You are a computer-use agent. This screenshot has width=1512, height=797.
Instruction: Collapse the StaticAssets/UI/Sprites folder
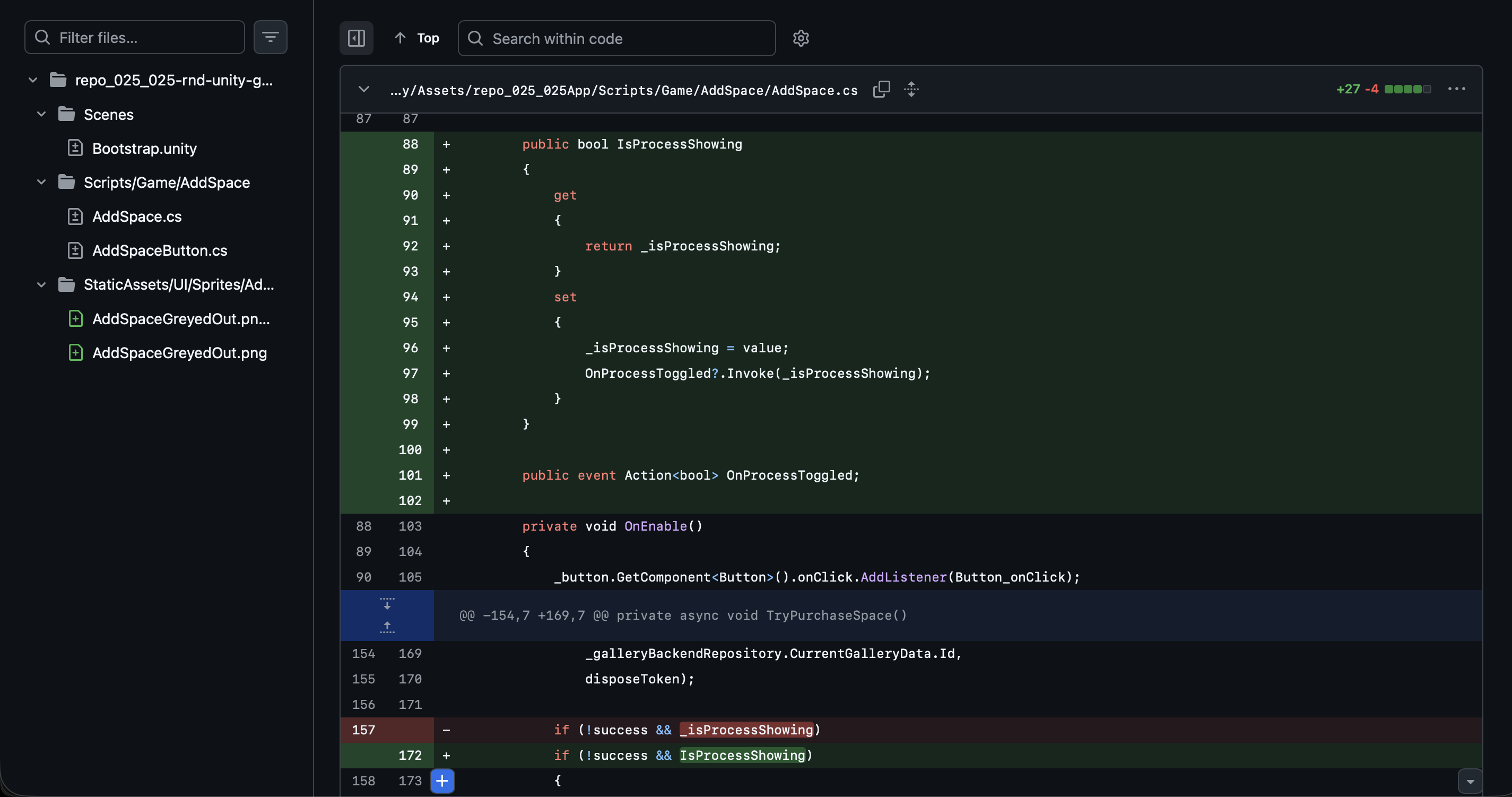click(x=42, y=284)
